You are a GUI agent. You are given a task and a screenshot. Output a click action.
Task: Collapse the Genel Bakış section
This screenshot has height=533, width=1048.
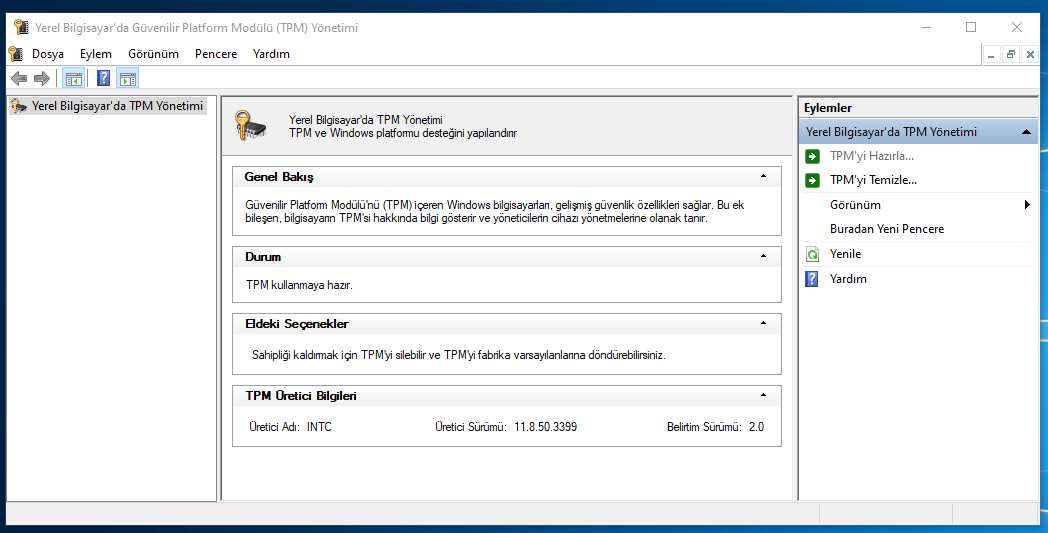click(x=763, y=176)
